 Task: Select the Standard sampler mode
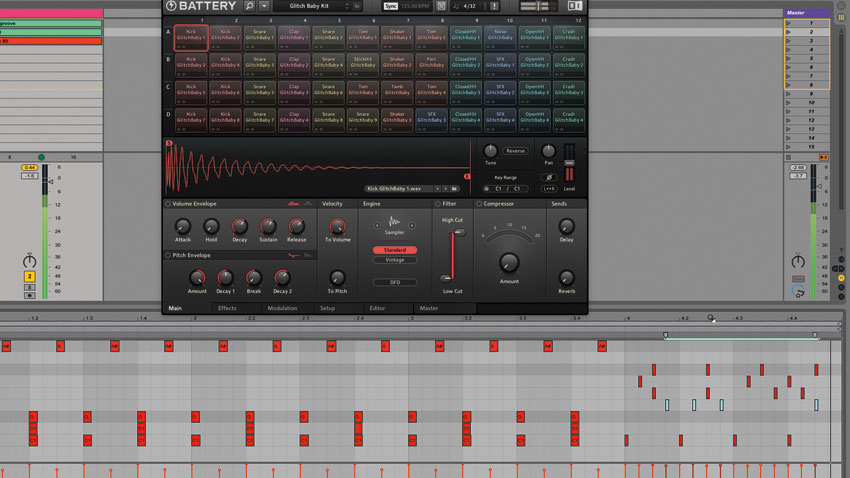pyautogui.click(x=395, y=250)
